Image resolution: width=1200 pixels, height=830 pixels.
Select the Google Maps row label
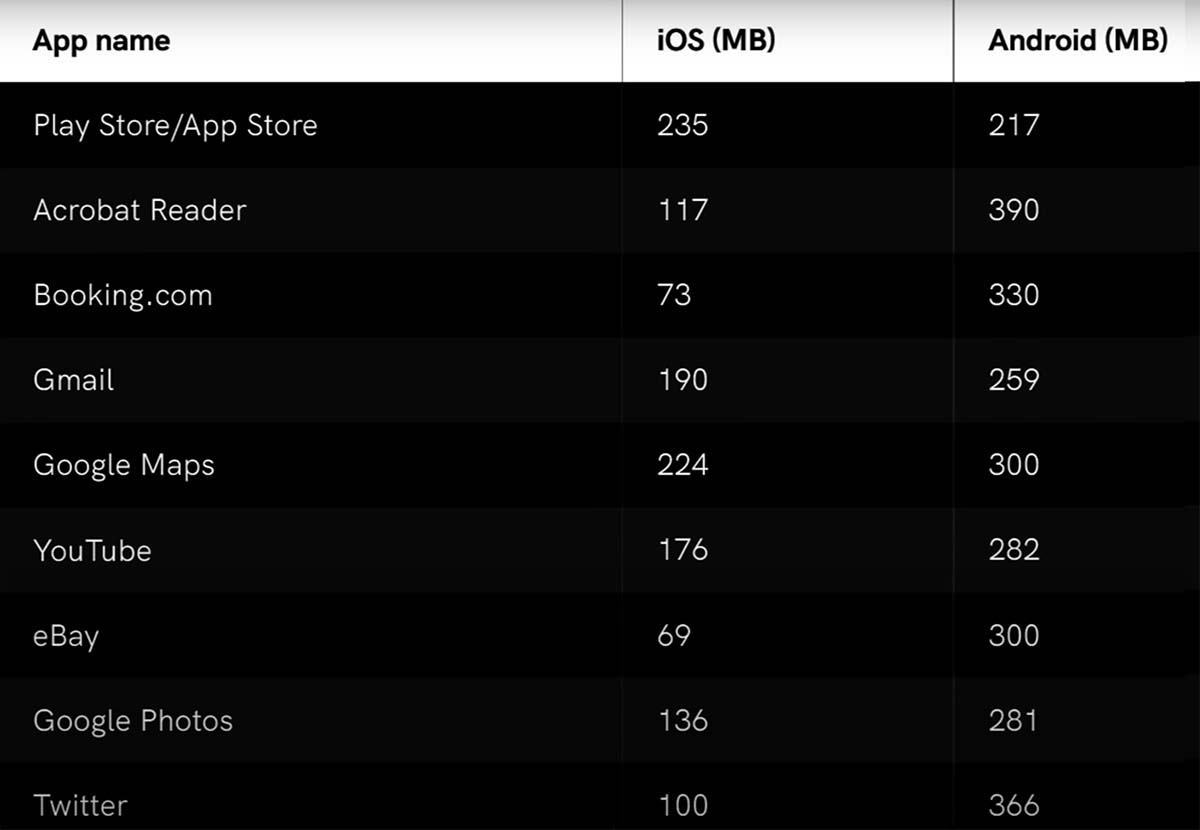[x=123, y=466]
